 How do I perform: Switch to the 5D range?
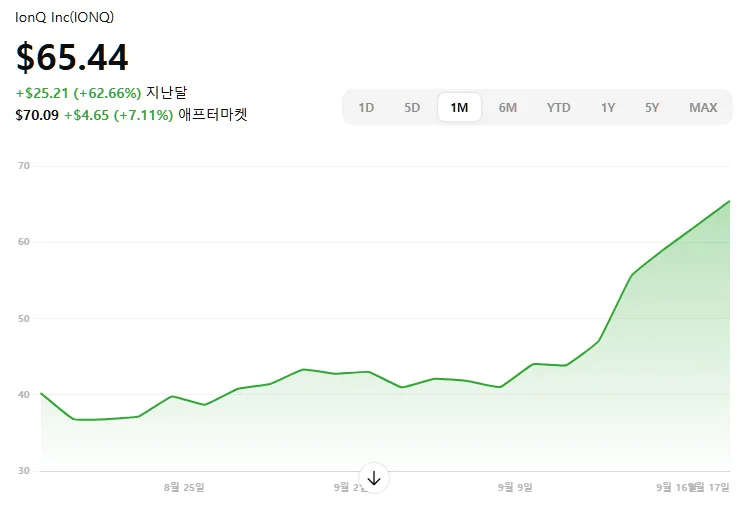412,107
